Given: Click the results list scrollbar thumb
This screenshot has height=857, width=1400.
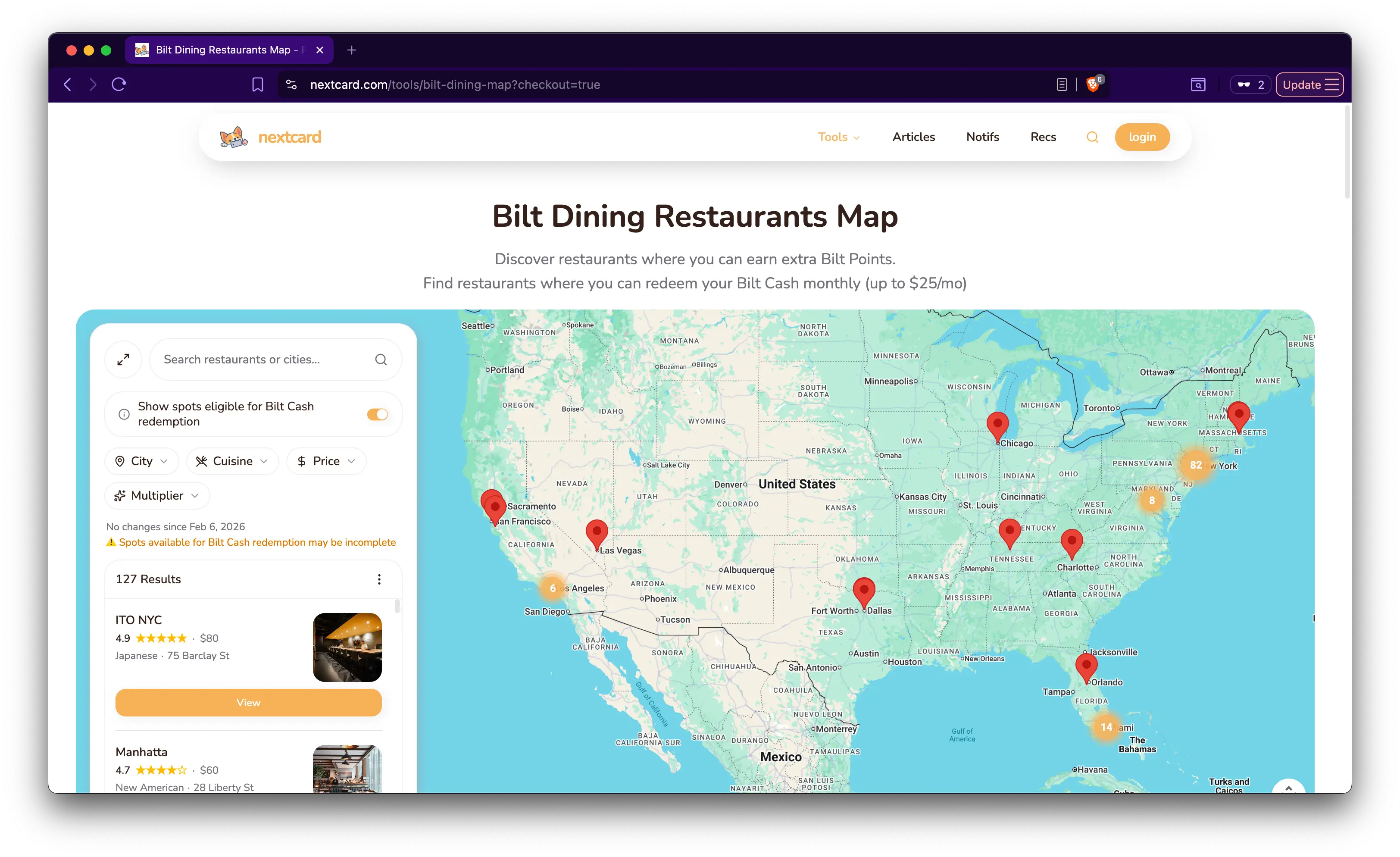Looking at the screenshot, I should (x=397, y=606).
